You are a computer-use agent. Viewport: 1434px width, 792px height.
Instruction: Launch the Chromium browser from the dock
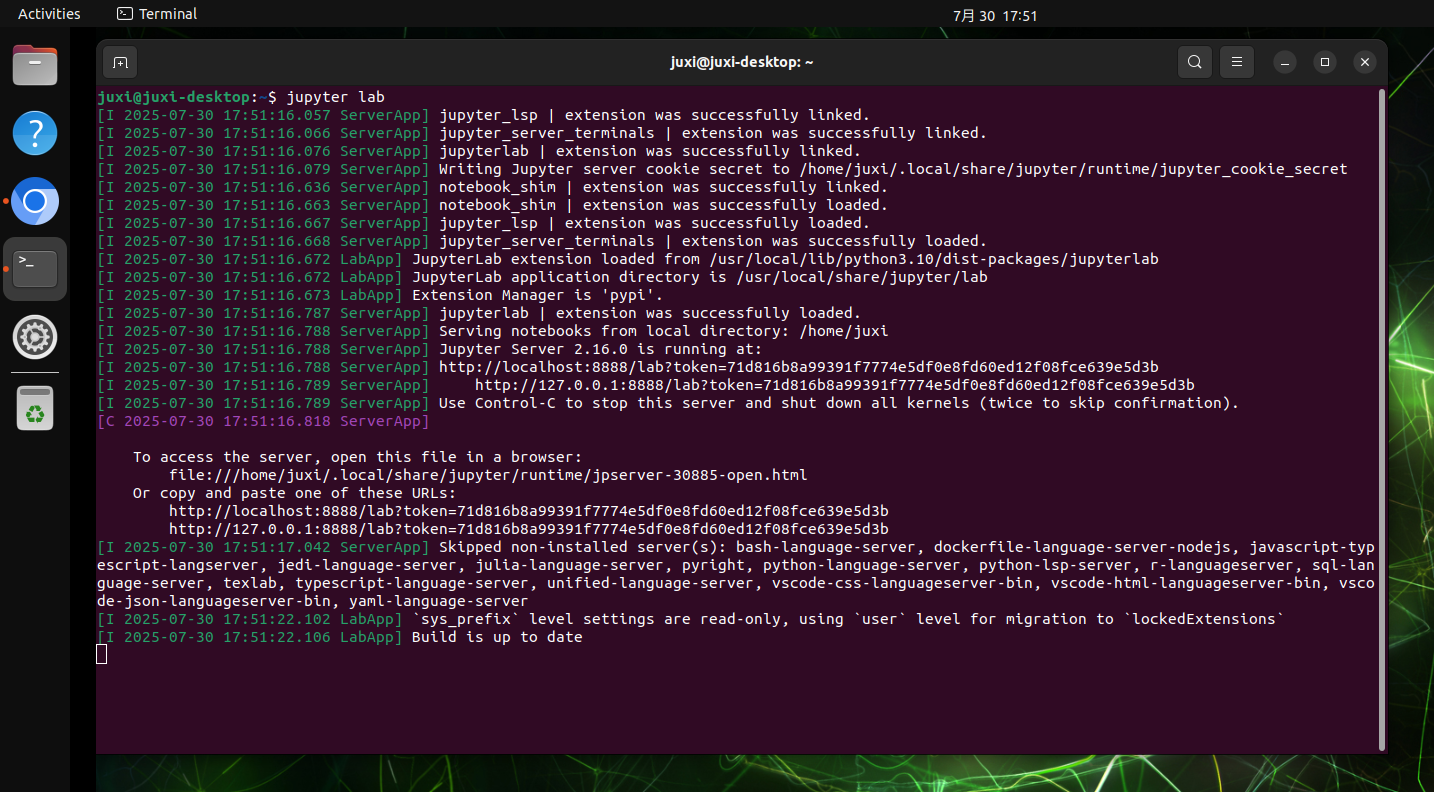(35, 201)
